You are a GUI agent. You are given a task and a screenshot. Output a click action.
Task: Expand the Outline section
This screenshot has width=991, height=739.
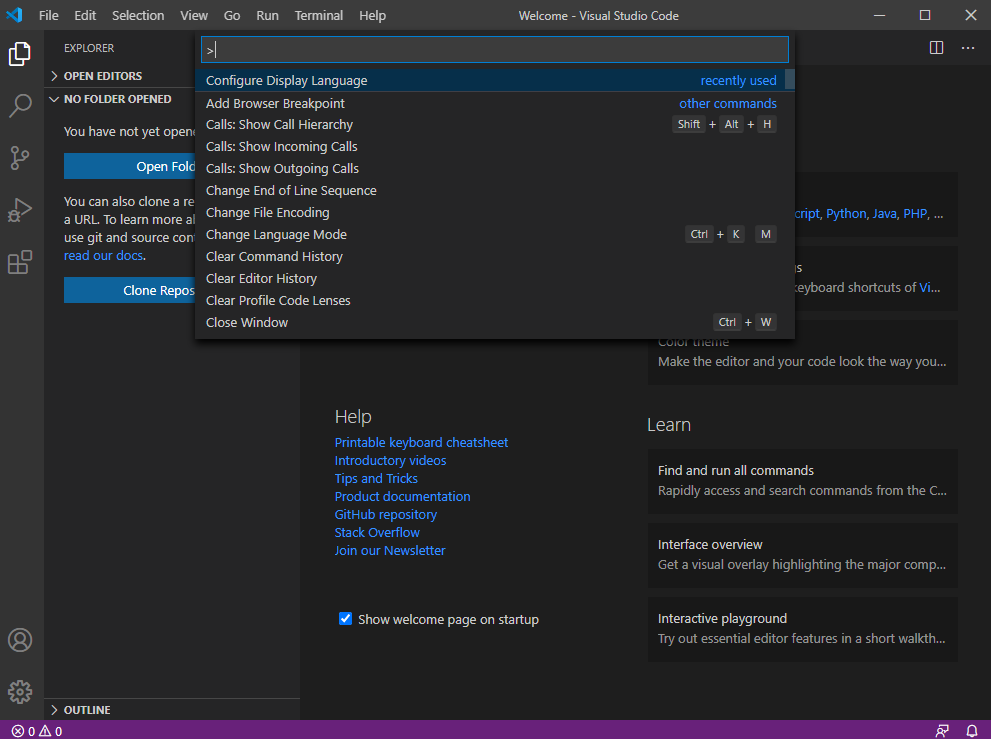click(172, 710)
